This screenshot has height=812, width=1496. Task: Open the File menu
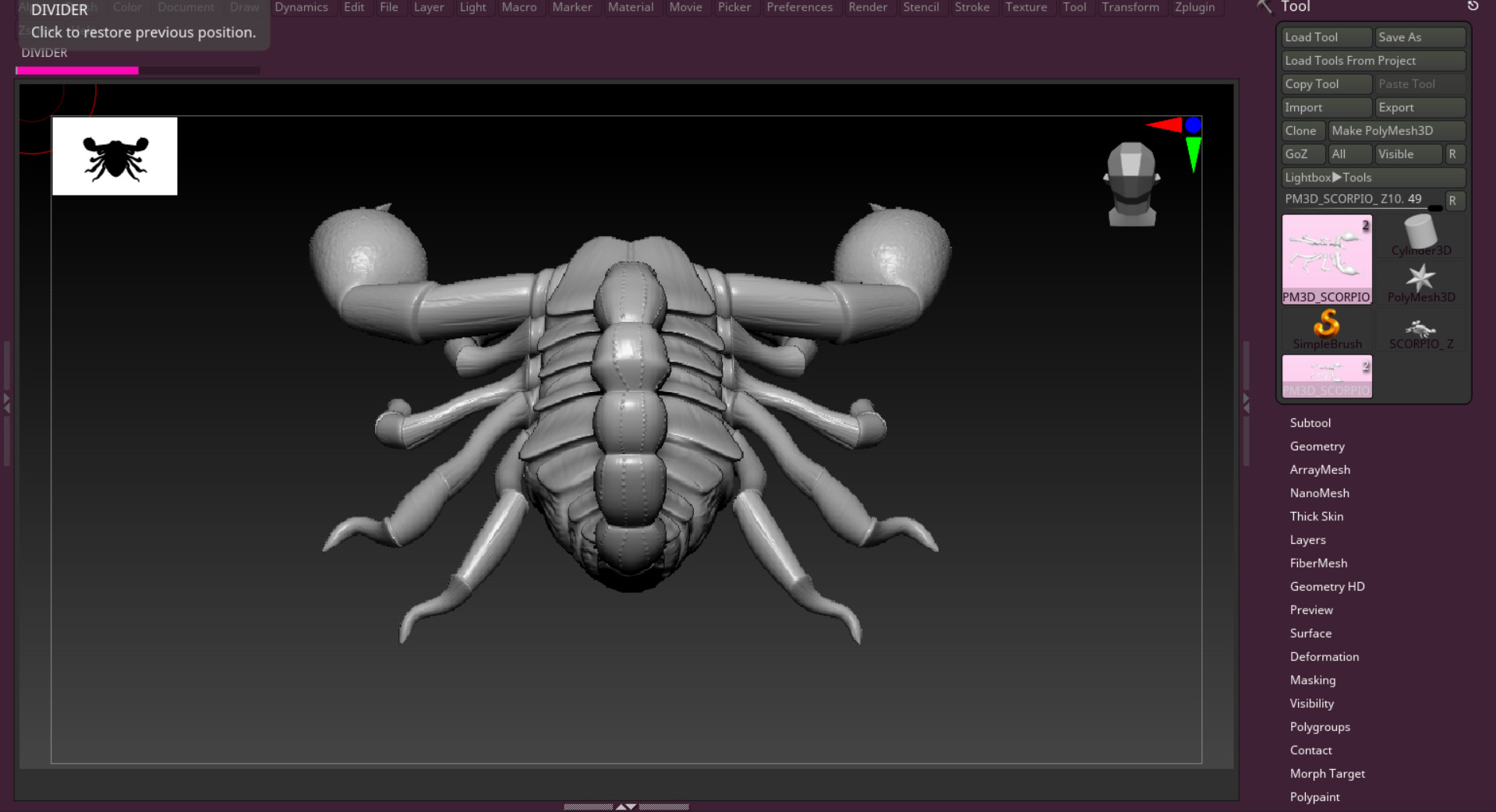pos(389,7)
